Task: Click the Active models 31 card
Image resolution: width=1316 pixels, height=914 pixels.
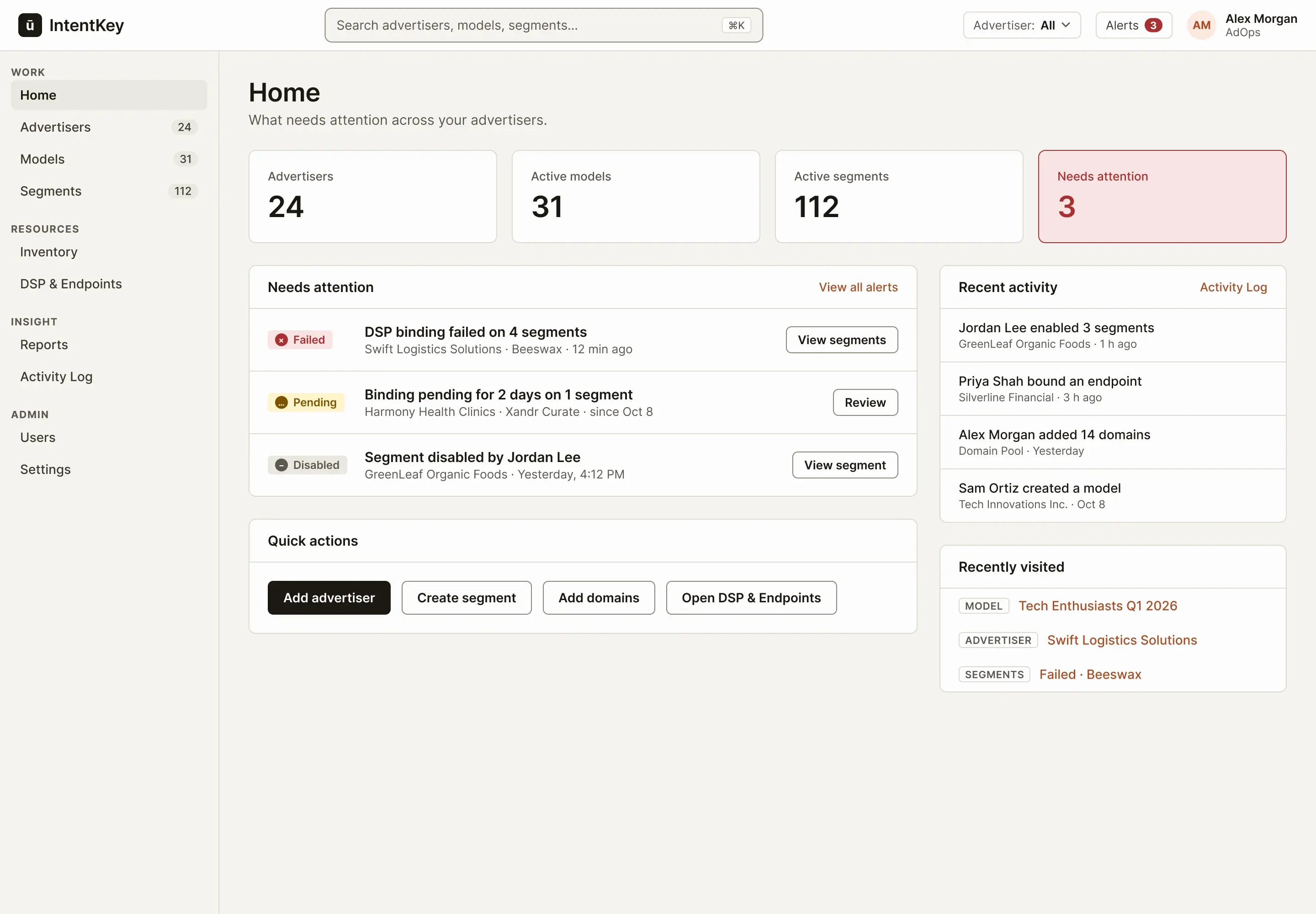Action: pos(636,197)
